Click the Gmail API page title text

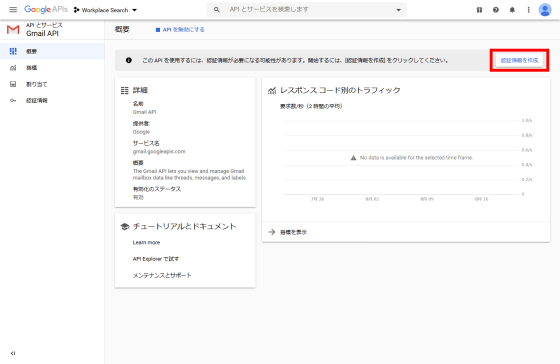[x=42, y=33]
